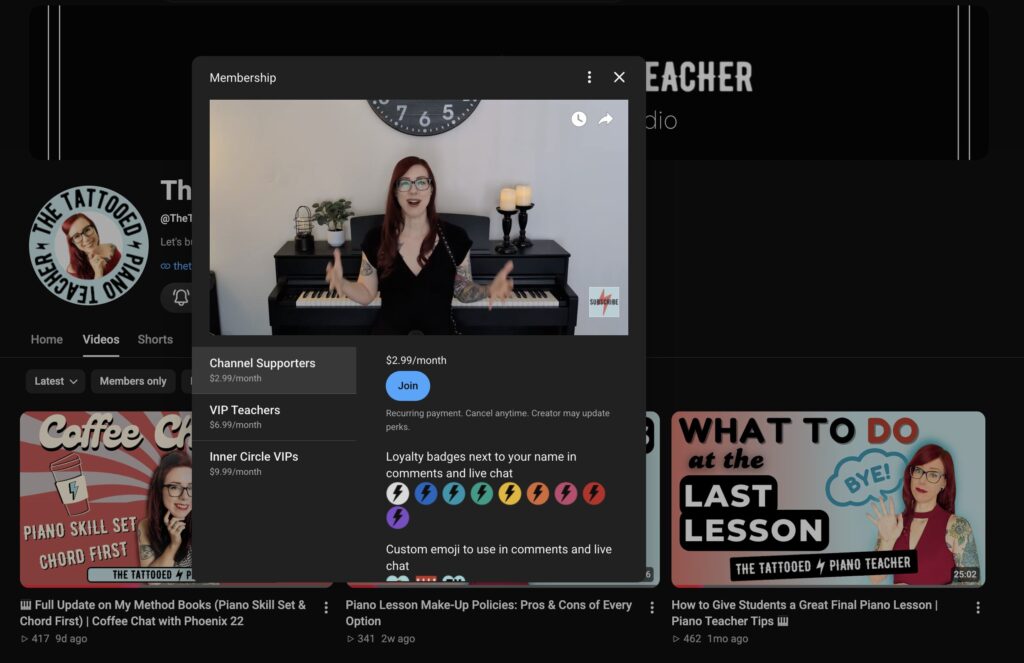This screenshot has width=1024, height=663.
Task: Click the purple lightning loyalty badge
Action: click(398, 517)
